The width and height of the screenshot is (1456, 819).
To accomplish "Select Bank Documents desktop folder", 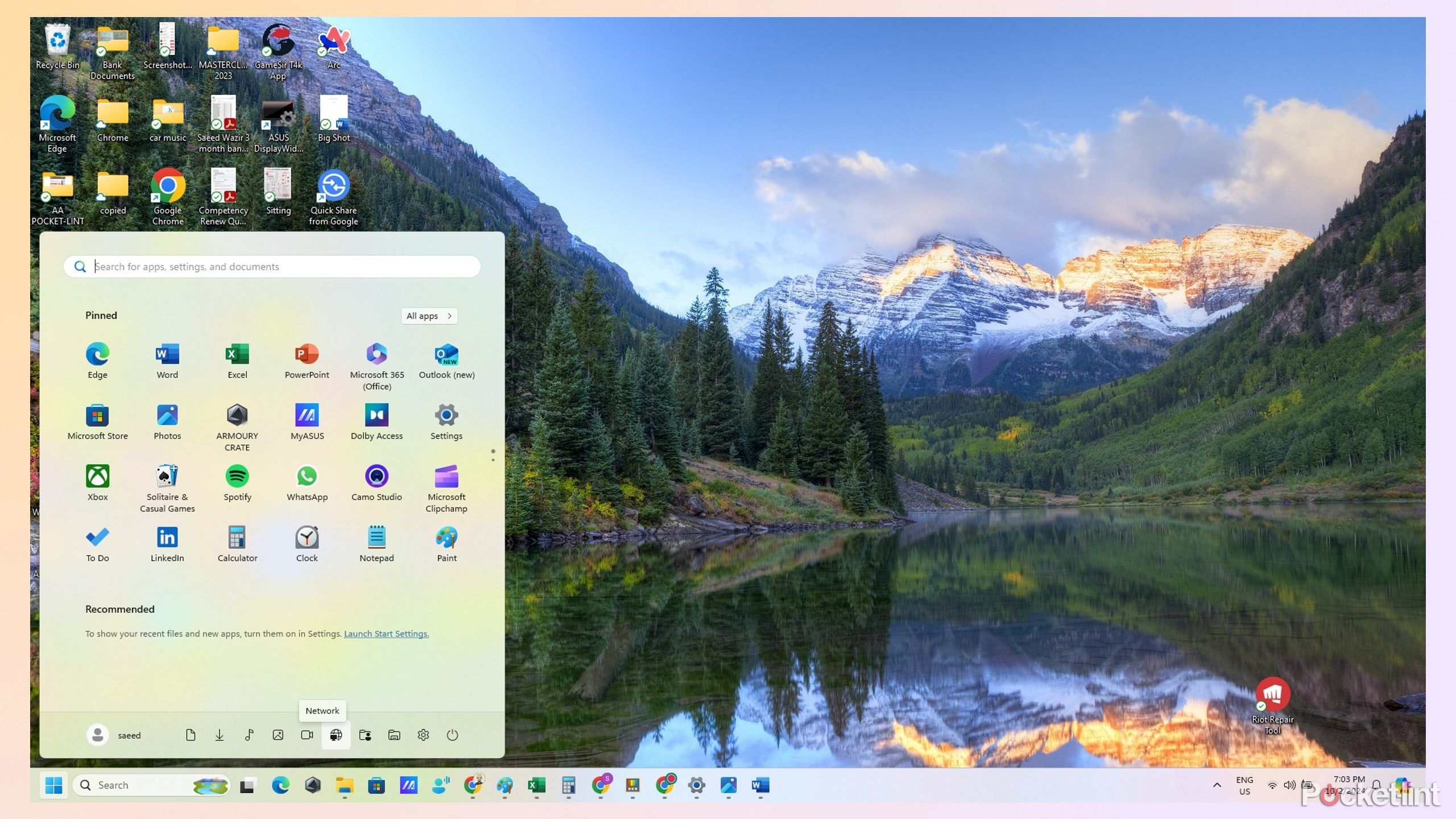I will pos(113,52).
